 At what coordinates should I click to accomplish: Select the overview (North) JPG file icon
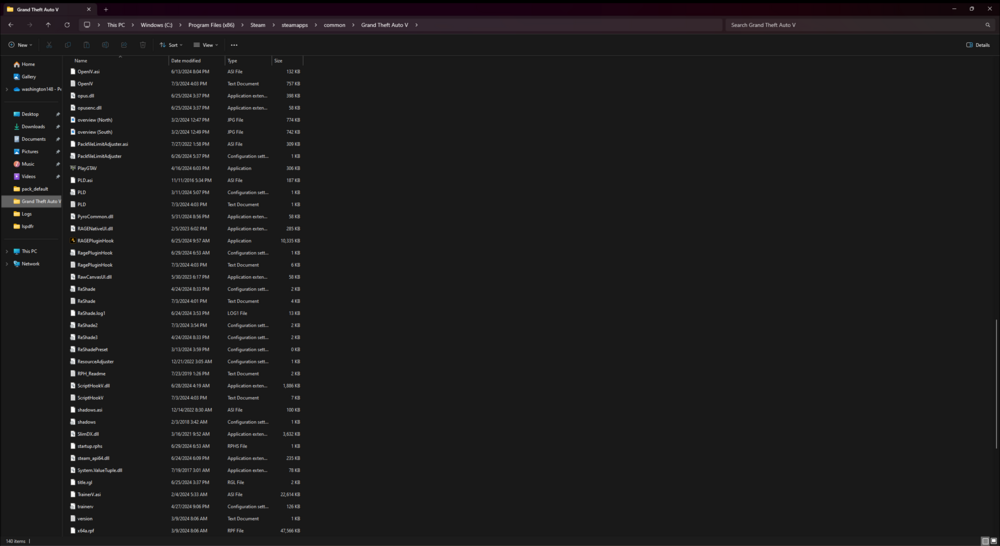pyautogui.click(x=73, y=120)
